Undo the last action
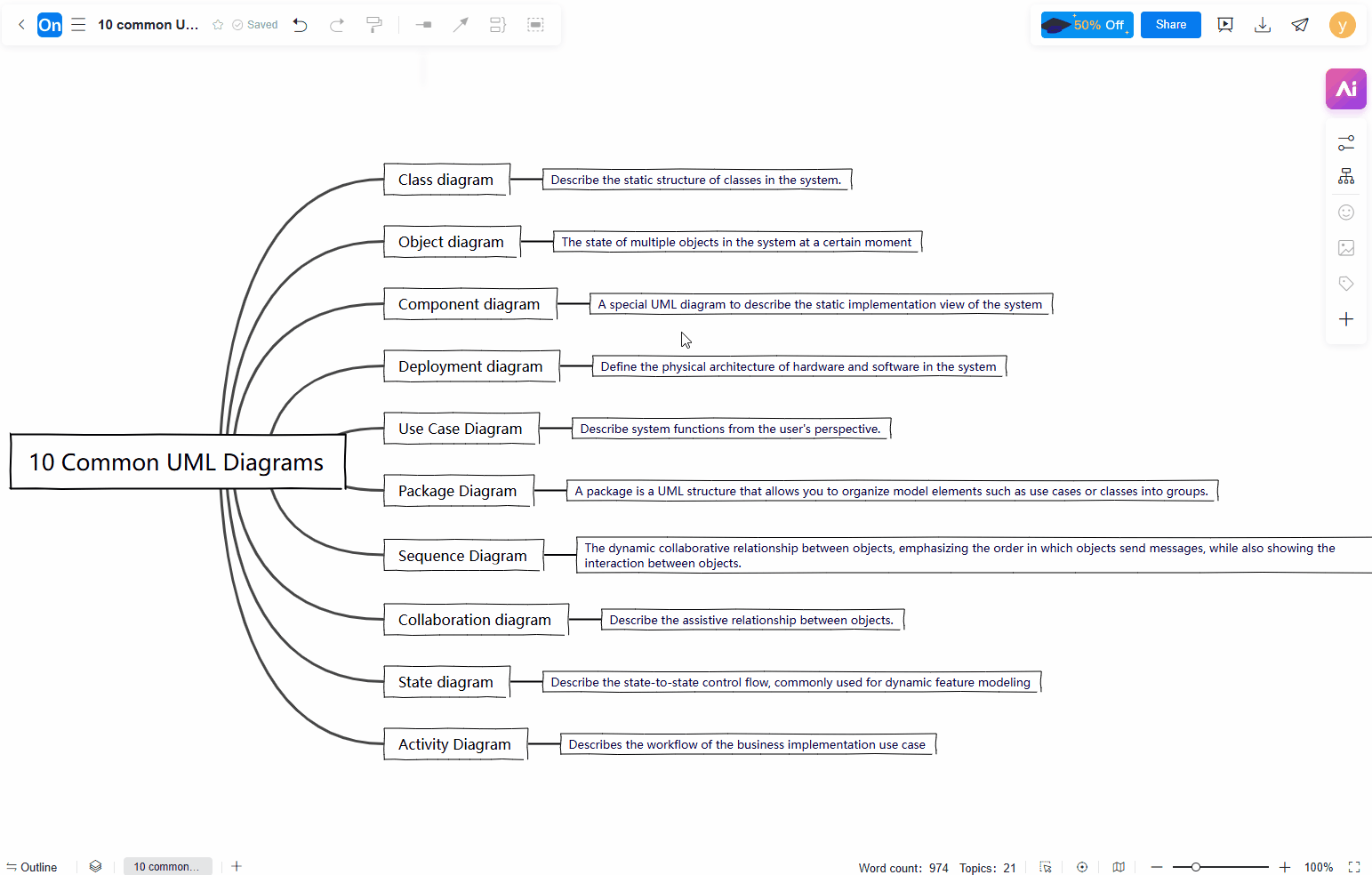The width and height of the screenshot is (1372, 875). pos(301,25)
